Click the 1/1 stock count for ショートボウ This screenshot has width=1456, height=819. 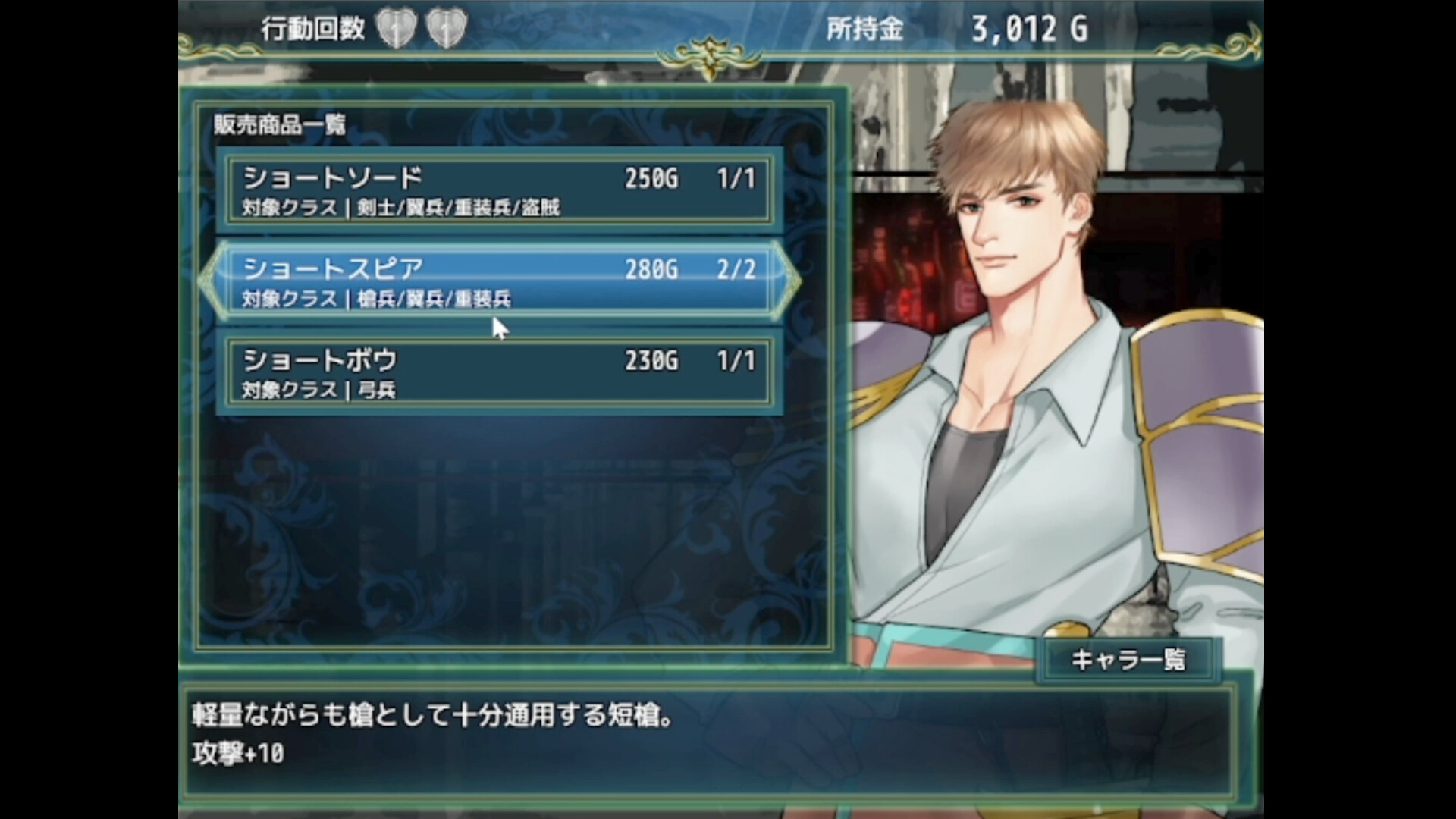(736, 360)
